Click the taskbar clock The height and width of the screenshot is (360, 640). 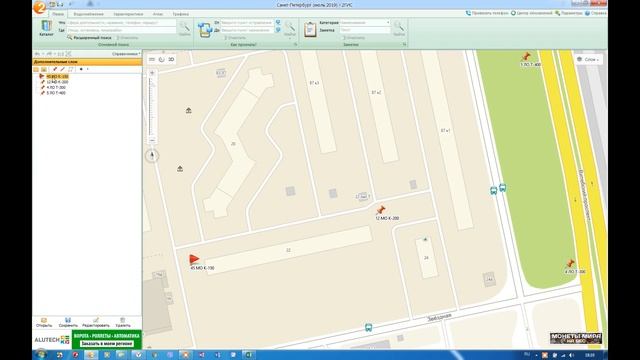pyautogui.click(x=589, y=355)
